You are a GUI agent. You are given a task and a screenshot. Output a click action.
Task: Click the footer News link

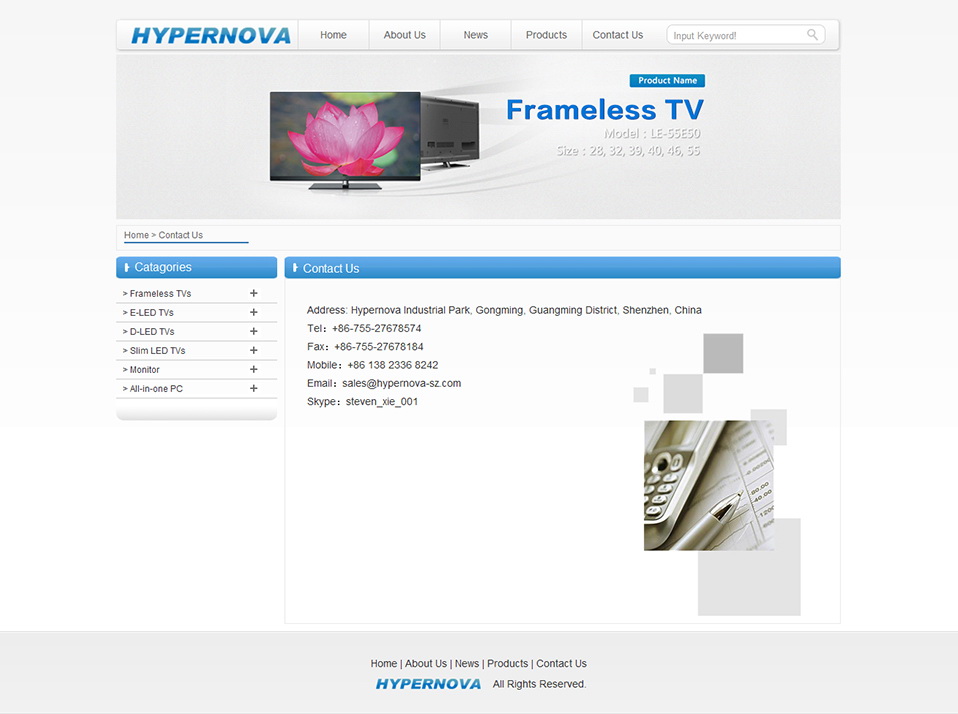pyautogui.click(x=467, y=663)
